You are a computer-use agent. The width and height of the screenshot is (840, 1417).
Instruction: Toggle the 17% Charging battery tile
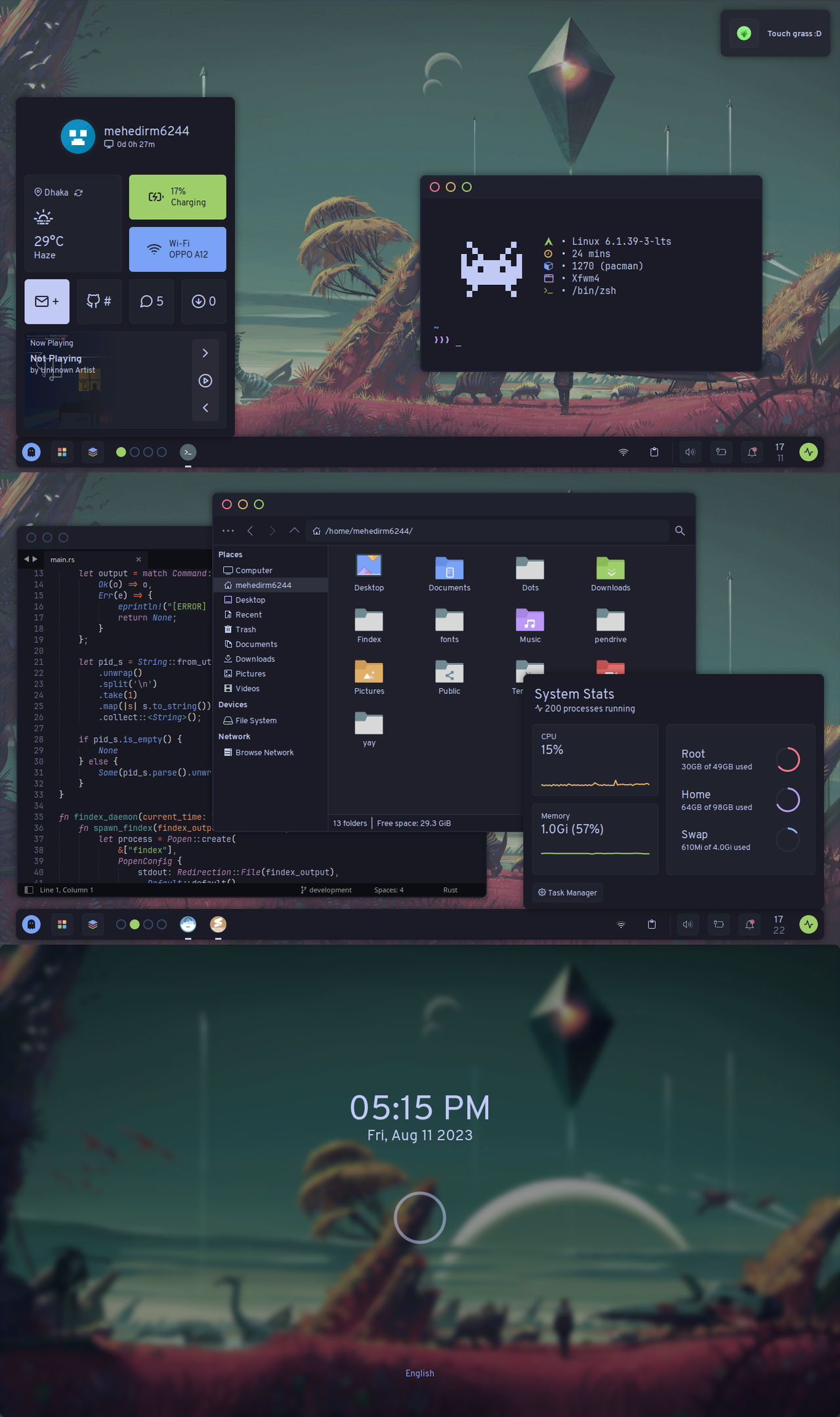point(178,197)
